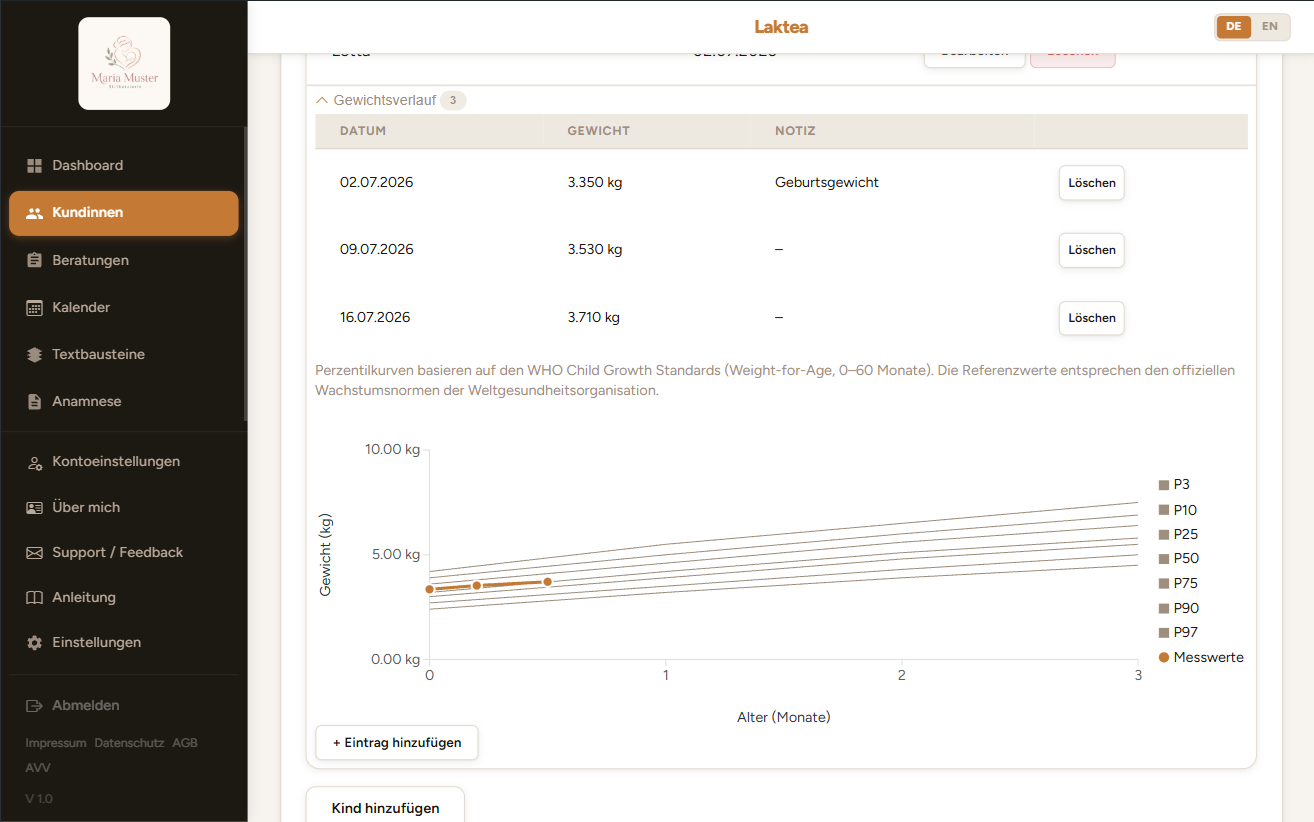The image size is (1314, 822).
Task: Click '+ Eintrag hinzufügen' button
Action: click(397, 743)
